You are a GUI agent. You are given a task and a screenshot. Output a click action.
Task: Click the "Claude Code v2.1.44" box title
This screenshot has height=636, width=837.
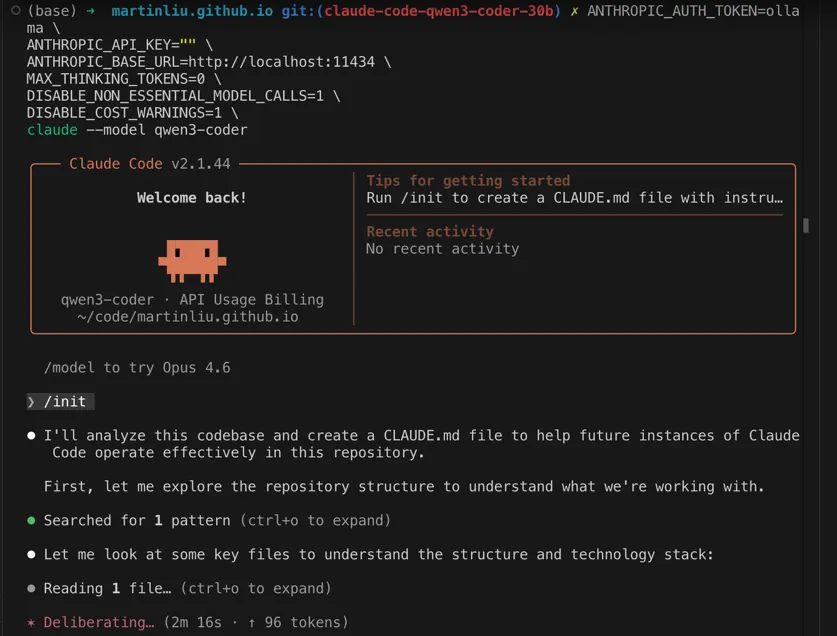tap(150, 164)
